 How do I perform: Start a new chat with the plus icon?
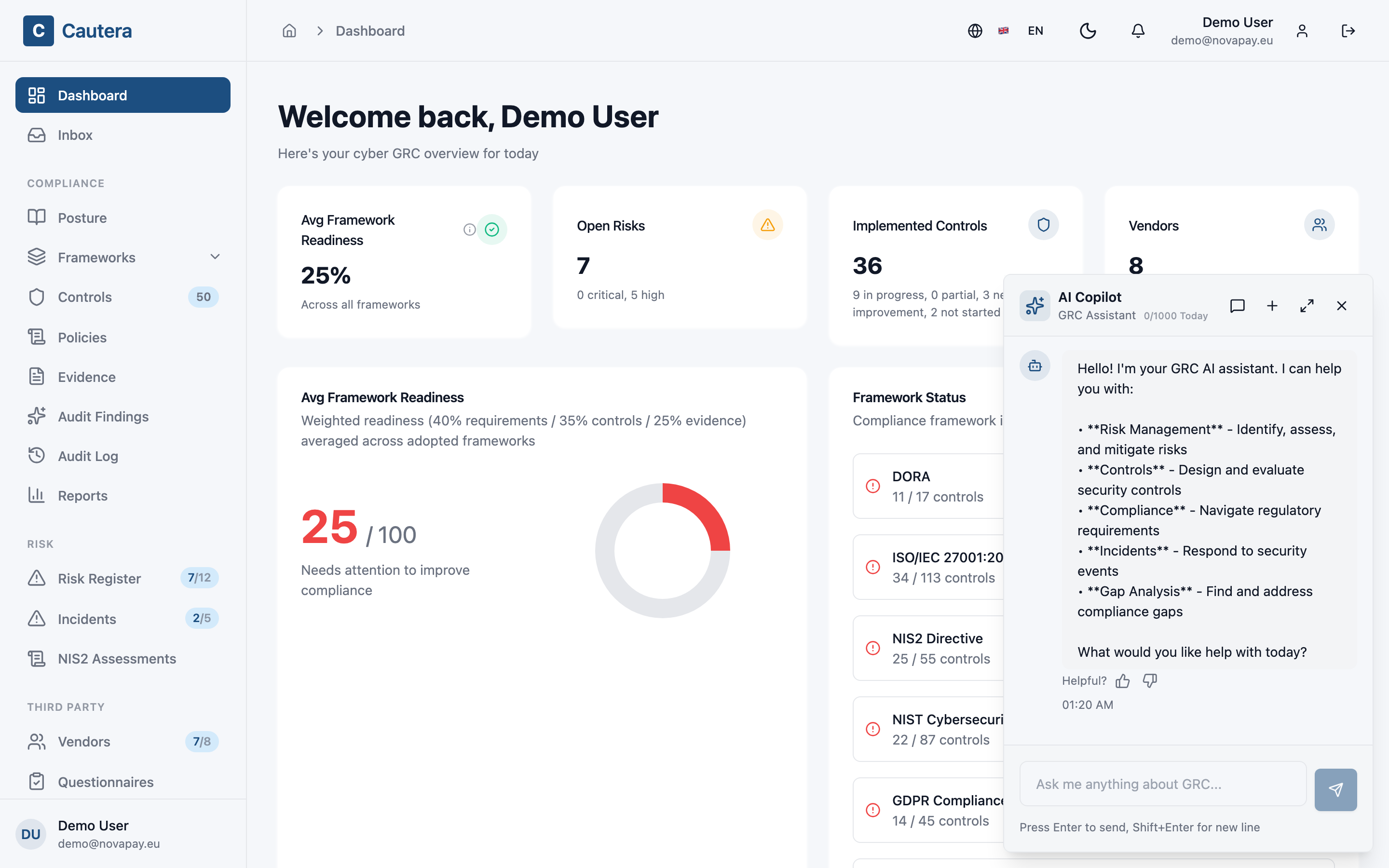pyautogui.click(x=1272, y=305)
